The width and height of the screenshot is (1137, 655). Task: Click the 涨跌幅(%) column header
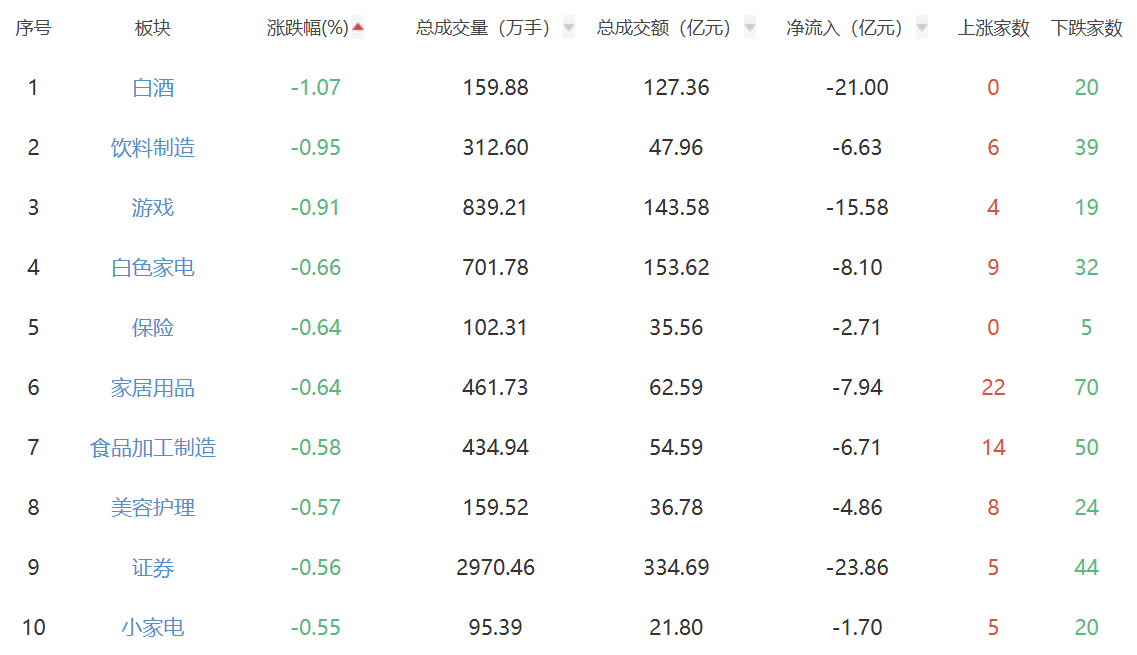pos(307,28)
